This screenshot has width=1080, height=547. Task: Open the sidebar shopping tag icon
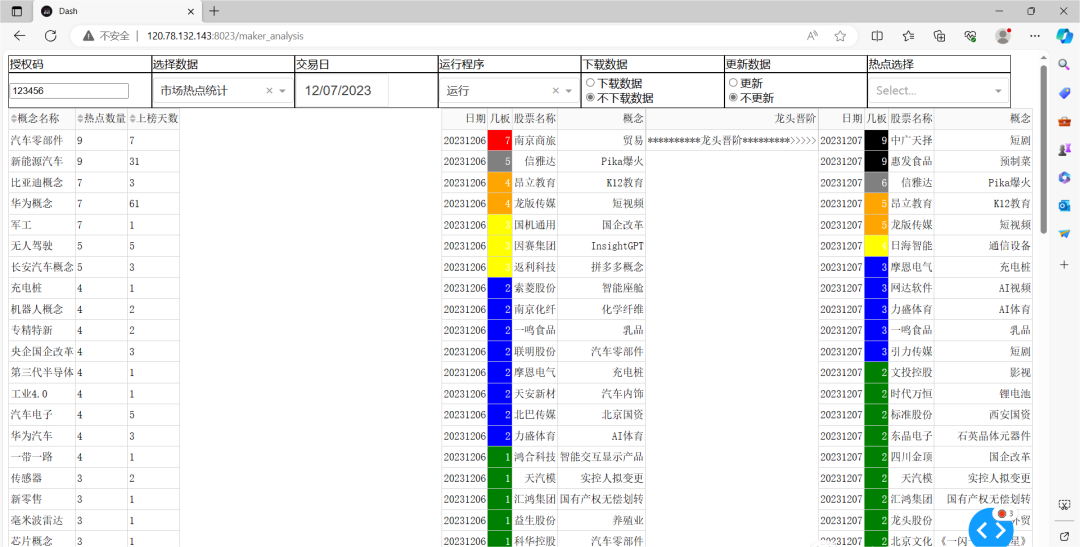[x=1064, y=92]
